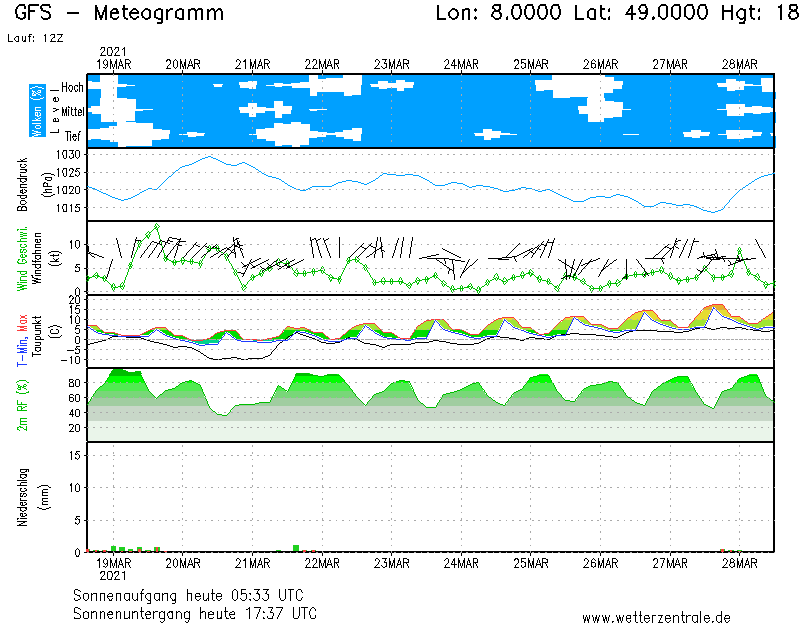Click the Taupunkt temperature axis label
The image size is (800, 625).
click(35, 332)
